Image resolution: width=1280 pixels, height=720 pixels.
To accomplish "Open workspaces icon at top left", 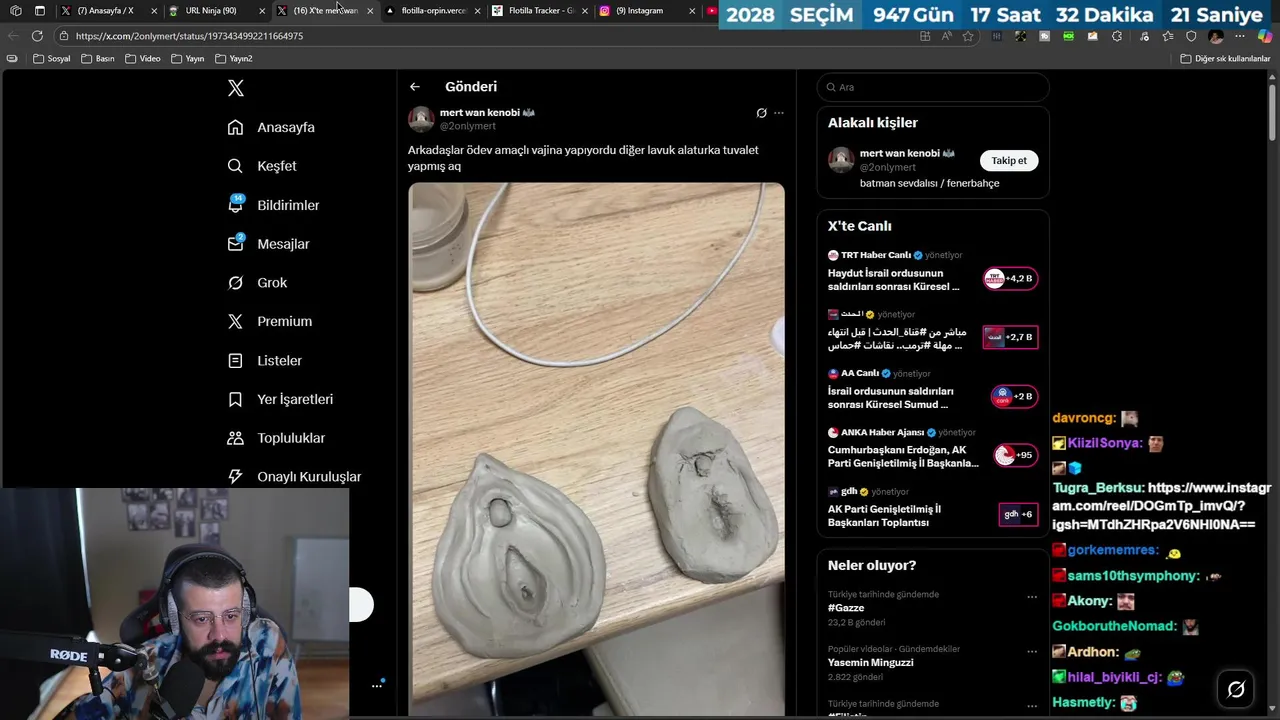I will [x=15, y=11].
